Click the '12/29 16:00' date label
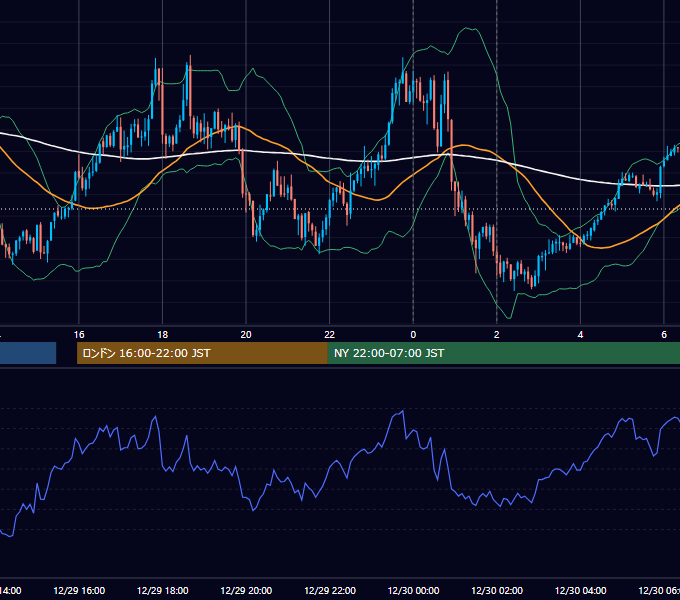680x600 pixels. [x=79, y=591]
